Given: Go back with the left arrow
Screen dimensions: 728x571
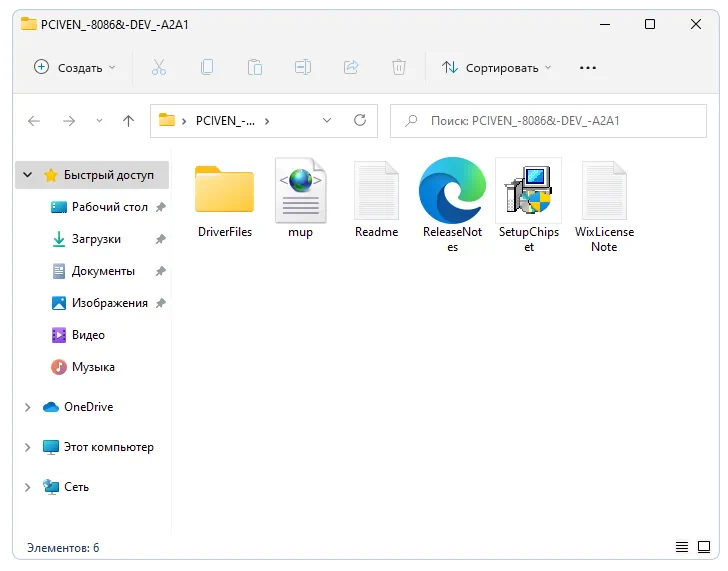Looking at the screenshot, I should click(x=34, y=121).
